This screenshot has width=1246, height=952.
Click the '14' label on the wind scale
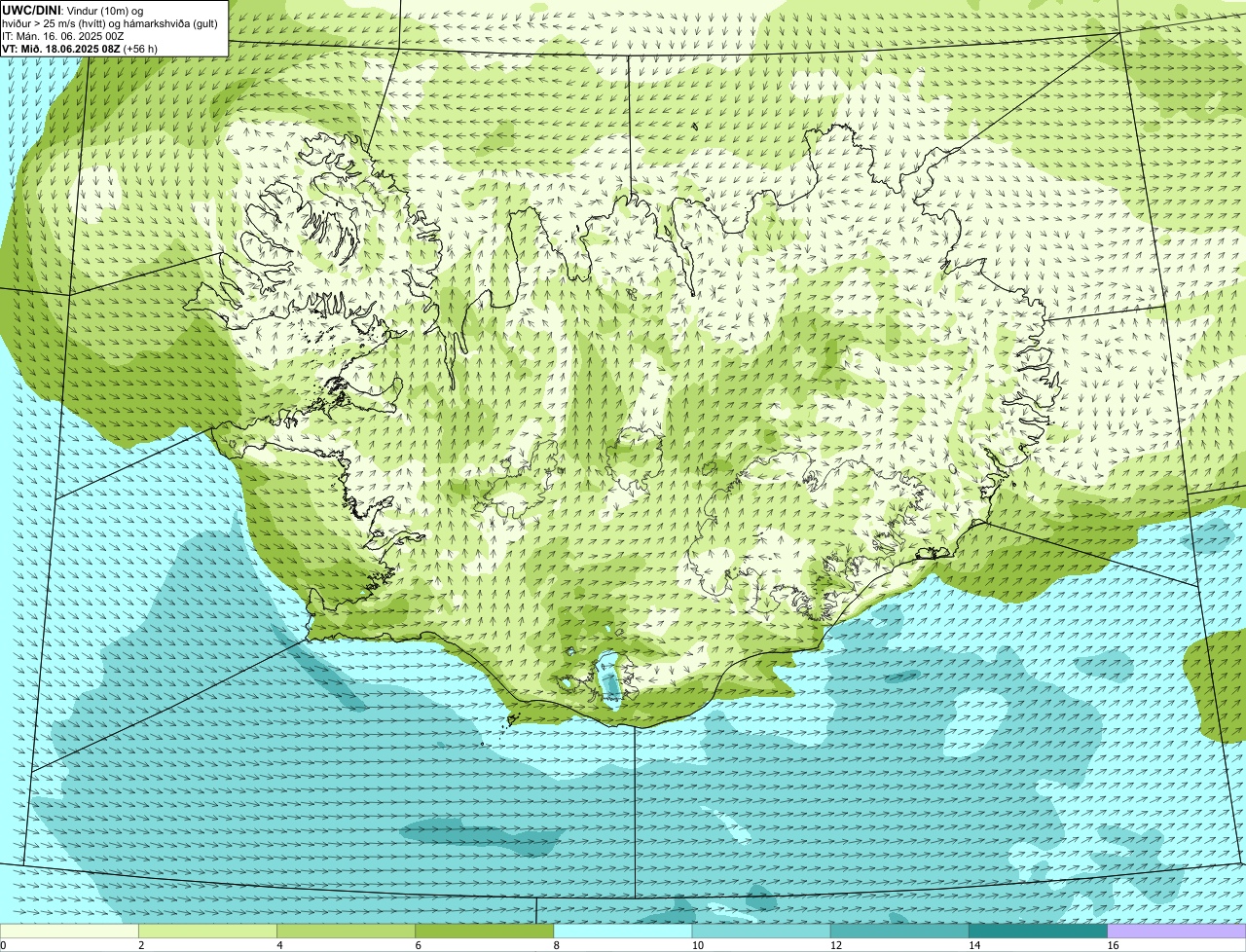coord(973,945)
